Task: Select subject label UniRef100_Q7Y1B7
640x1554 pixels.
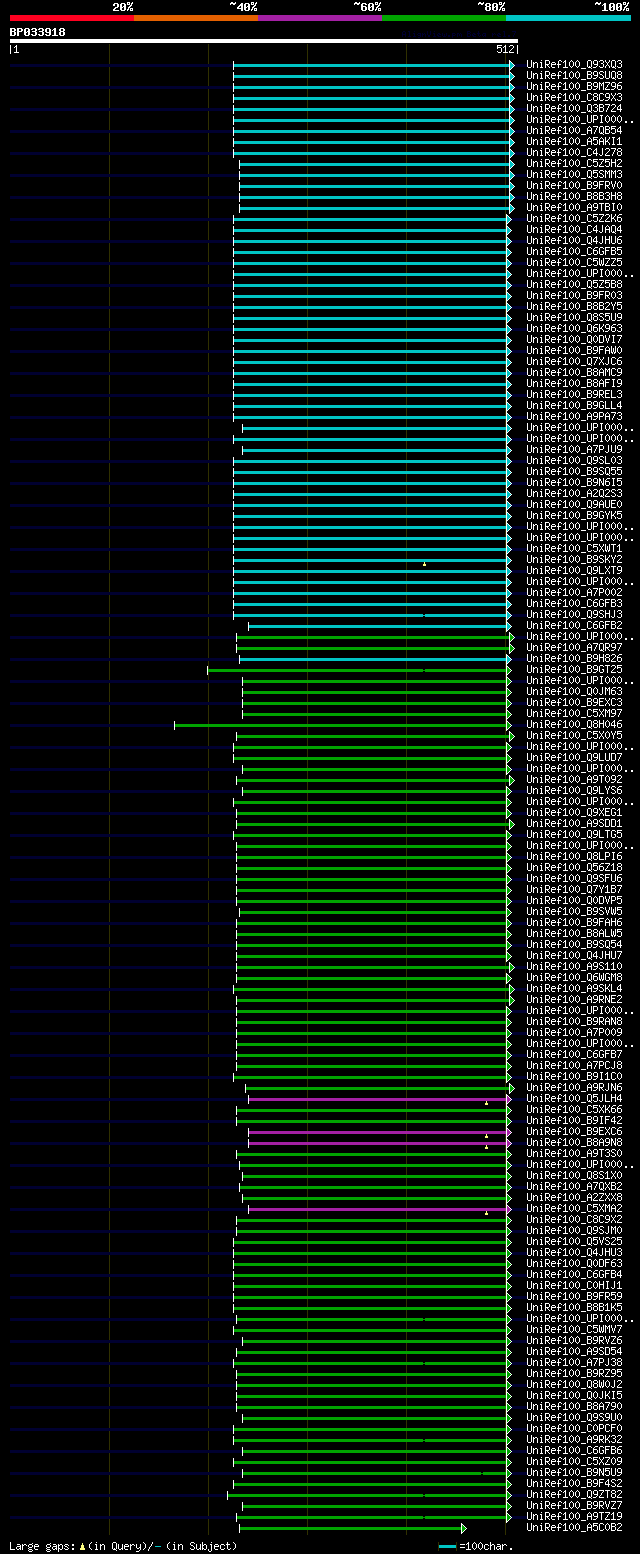Action: (x=574, y=889)
